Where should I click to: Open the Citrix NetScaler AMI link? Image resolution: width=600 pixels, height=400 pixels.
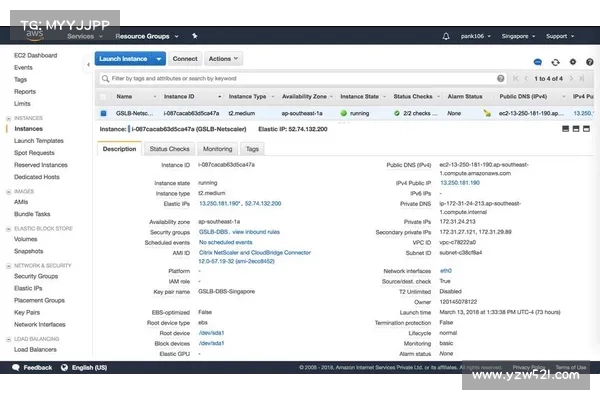click(x=255, y=257)
